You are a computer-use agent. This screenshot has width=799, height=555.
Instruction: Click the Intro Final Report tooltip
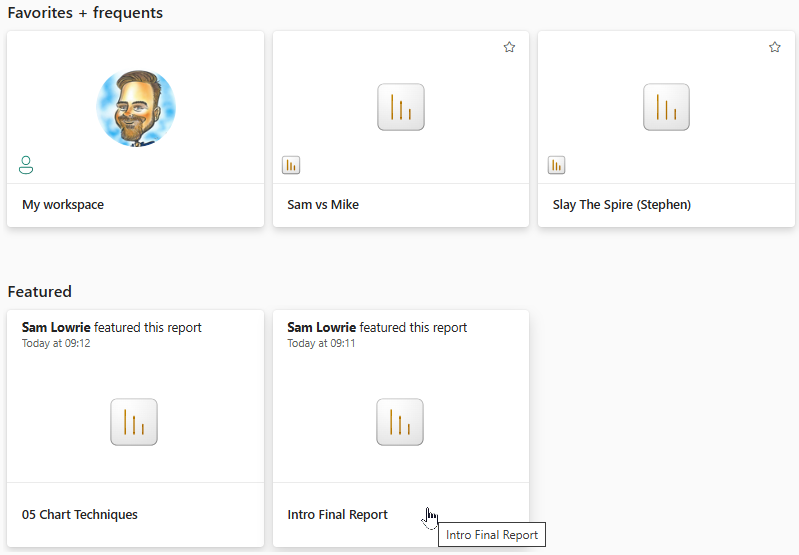pyautogui.click(x=492, y=535)
